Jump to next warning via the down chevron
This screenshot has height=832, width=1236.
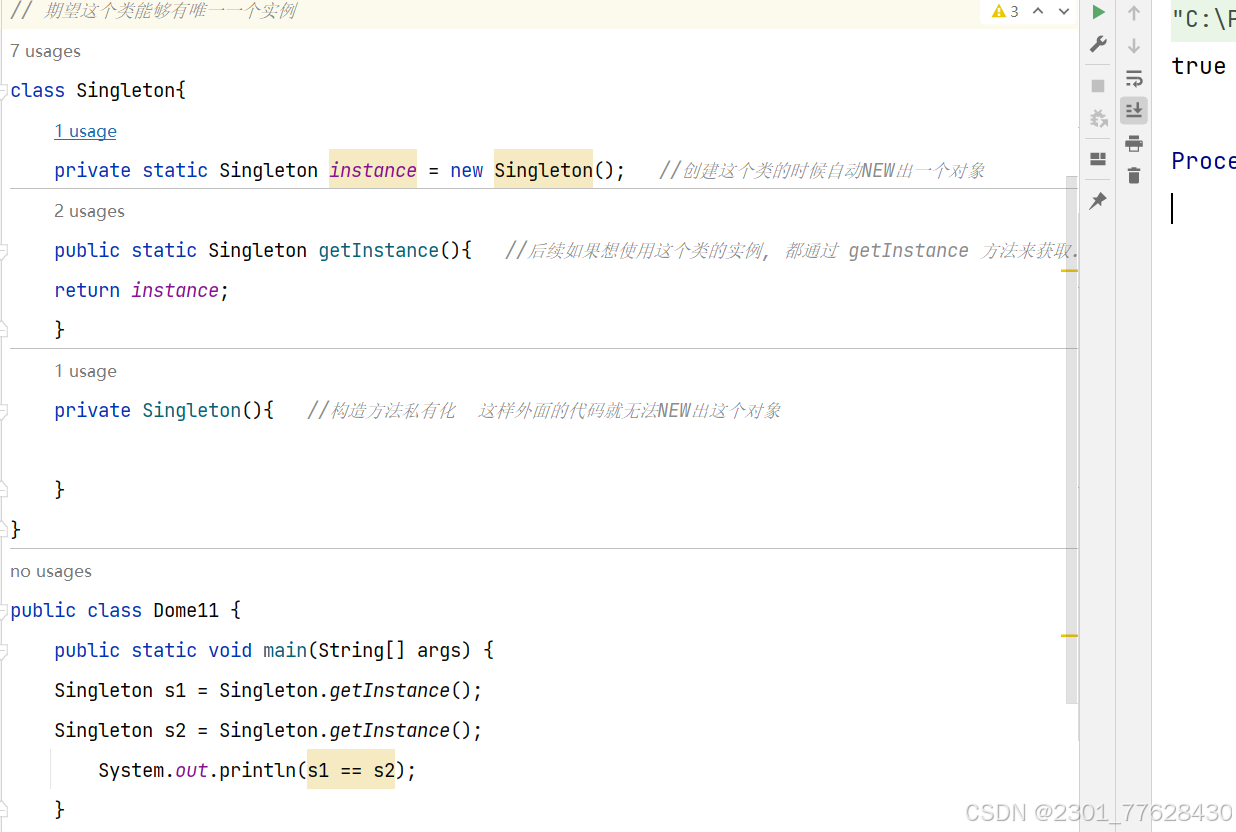pyautogui.click(x=1063, y=11)
